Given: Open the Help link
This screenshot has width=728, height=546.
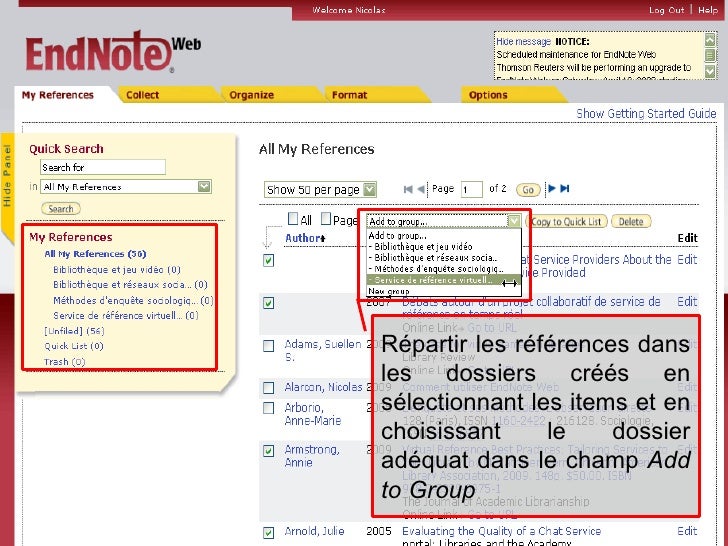Looking at the screenshot, I should 708,10.
